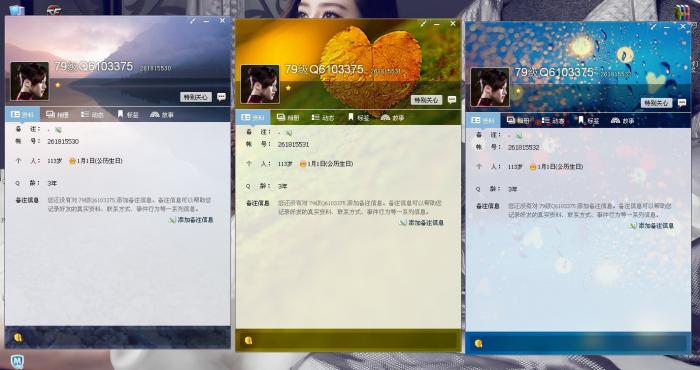700x370 pixels.
Task: Switch to 相册 tab in window 261815530
Action: 57,115
